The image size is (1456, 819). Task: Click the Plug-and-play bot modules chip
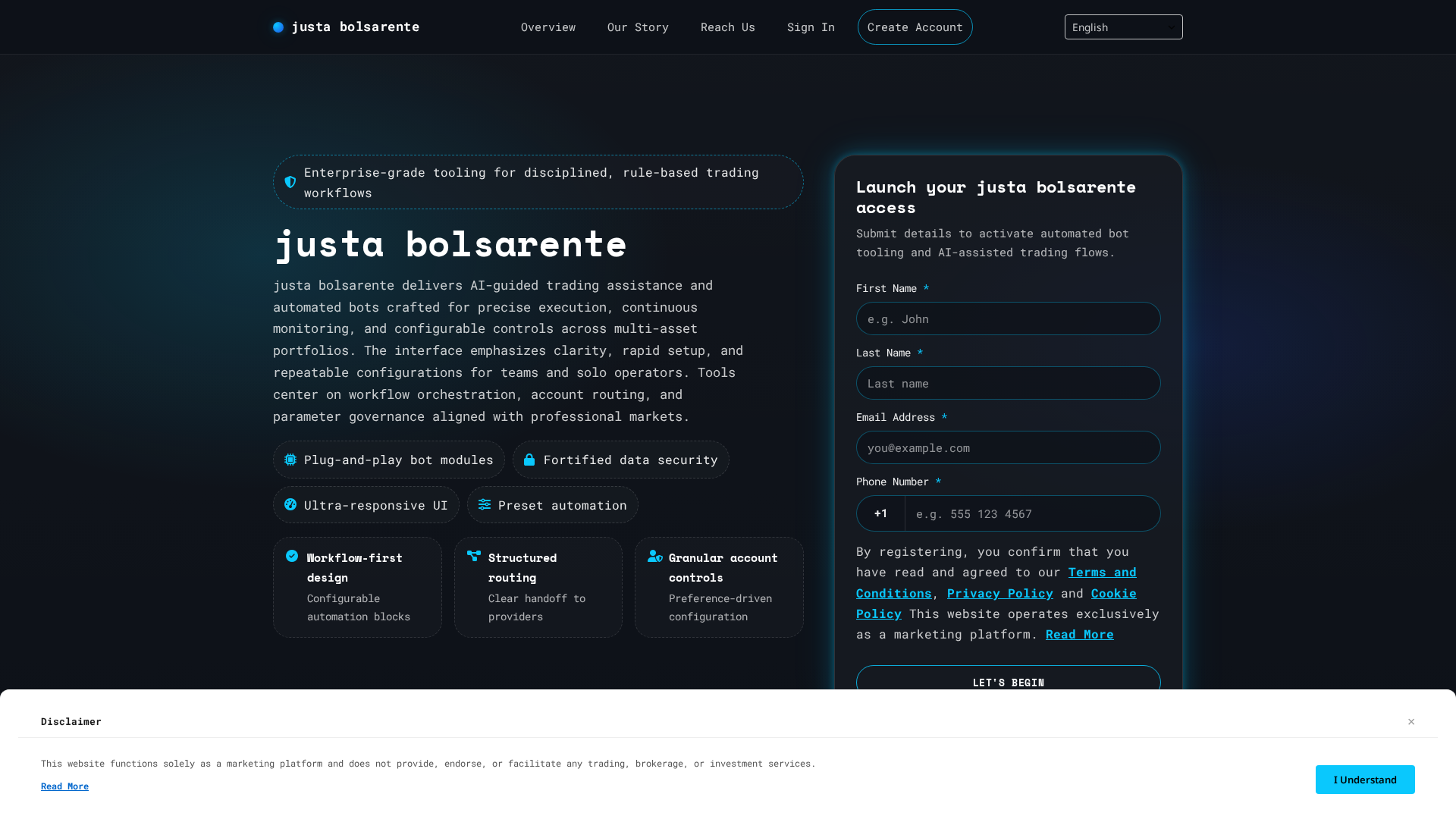pyautogui.click(x=389, y=460)
